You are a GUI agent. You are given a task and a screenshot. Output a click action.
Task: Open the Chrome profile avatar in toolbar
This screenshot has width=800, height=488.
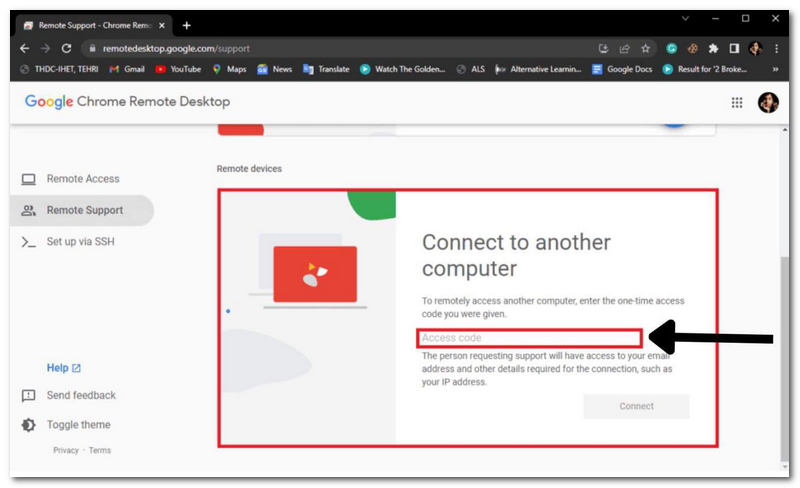pyautogui.click(x=756, y=48)
